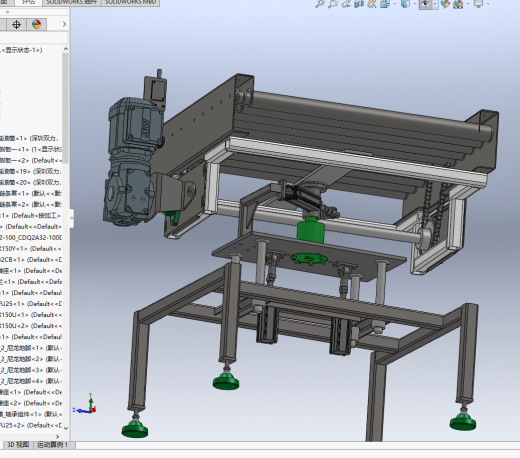Open the Apply Scene icon
Viewport: 520px width, 458px height.
click(x=458, y=4)
